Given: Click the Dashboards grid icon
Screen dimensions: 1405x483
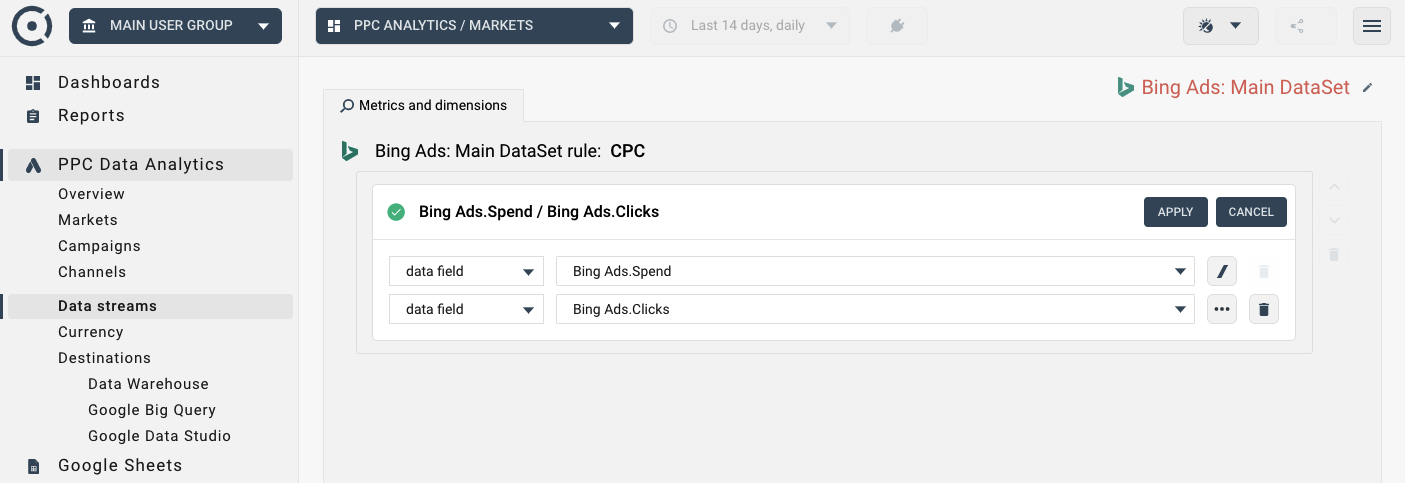Looking at the screenshot, I should [x=33, y=83].
